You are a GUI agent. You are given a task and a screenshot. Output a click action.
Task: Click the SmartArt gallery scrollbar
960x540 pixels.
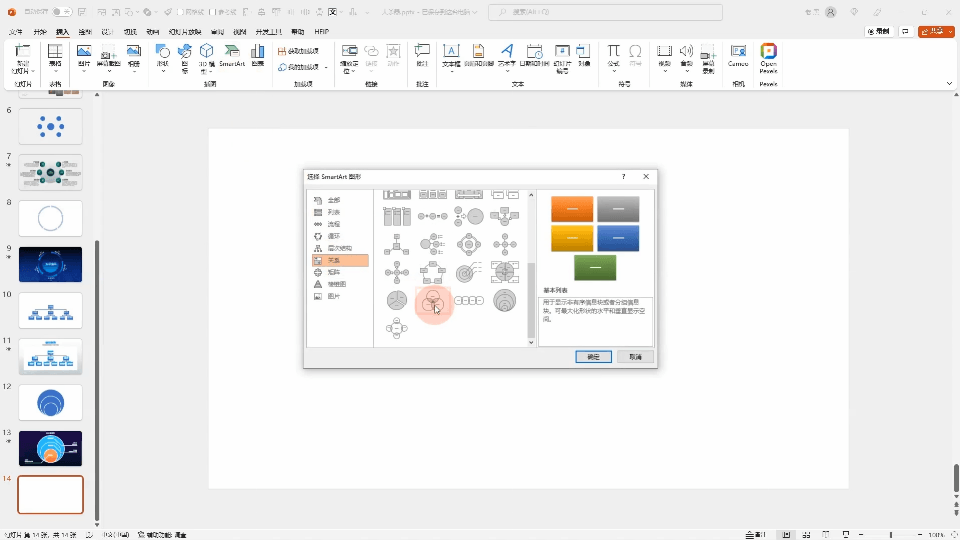[x=531, y=299]
